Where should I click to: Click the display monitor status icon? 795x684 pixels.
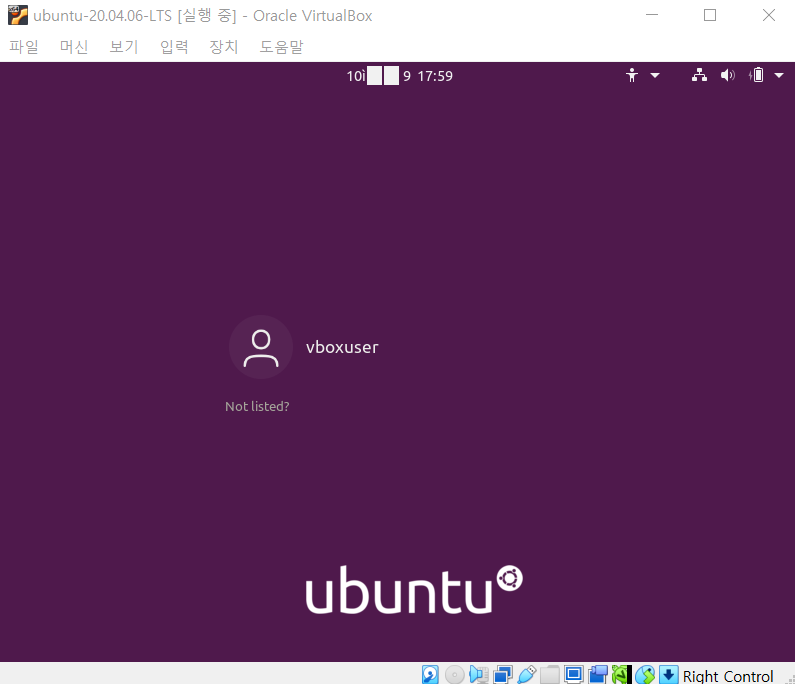pos(574,675)
